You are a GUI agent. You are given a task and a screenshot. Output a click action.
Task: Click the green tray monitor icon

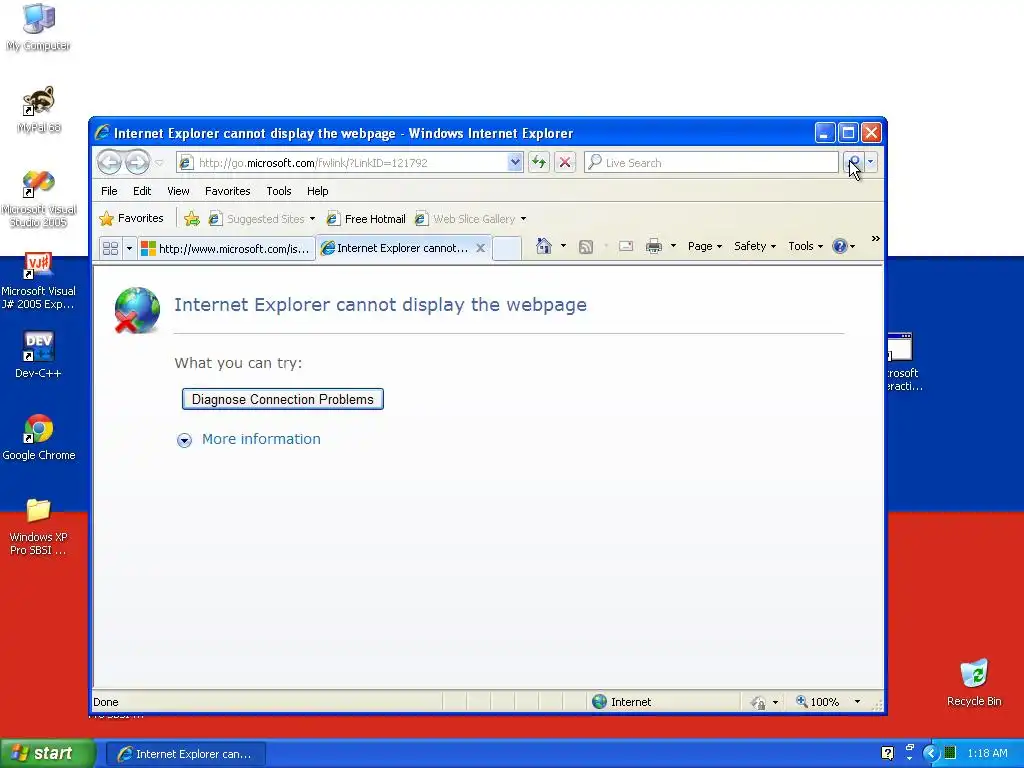tap(951, 753)
